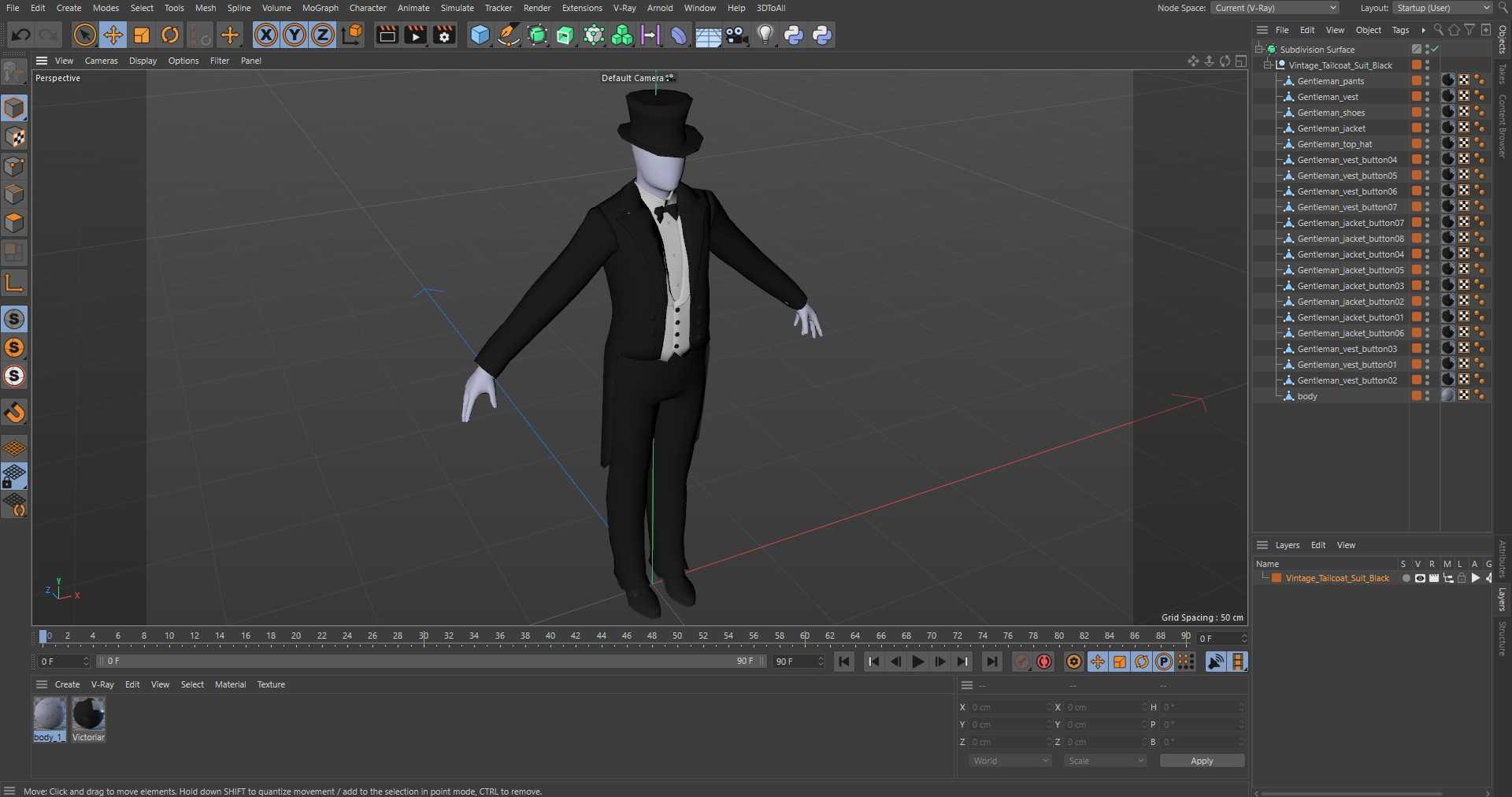Viewport: 1512px width, 797px height.
Task: Click the Play Forwards button
Action: (918, 662)
